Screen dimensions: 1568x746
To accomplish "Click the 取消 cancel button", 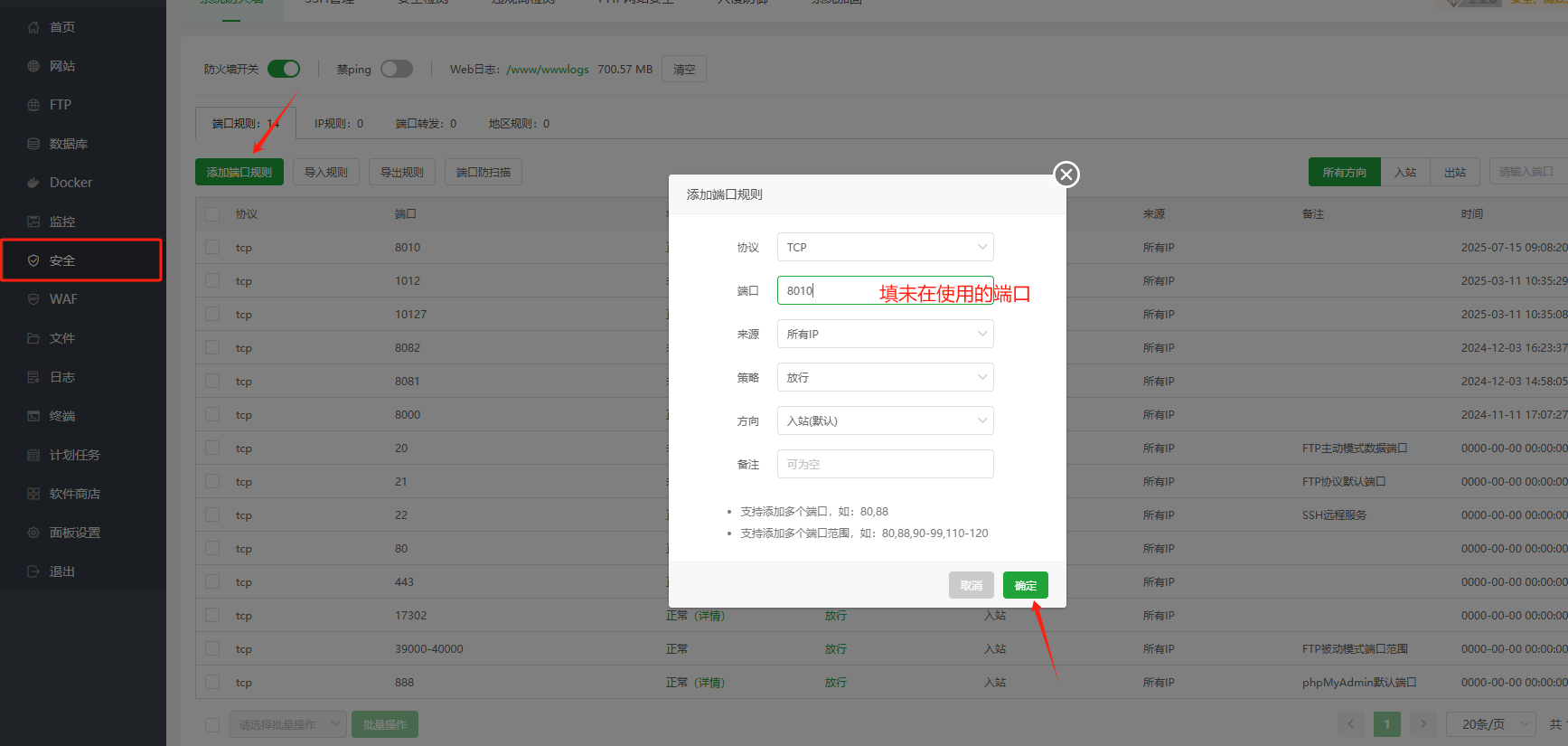I will click(x=971, y=585).
